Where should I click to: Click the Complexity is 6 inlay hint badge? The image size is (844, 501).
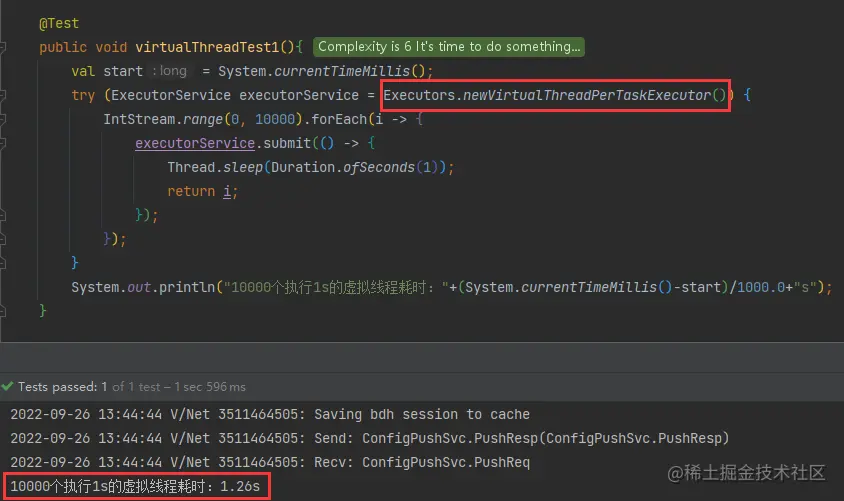tap(449, 47)
